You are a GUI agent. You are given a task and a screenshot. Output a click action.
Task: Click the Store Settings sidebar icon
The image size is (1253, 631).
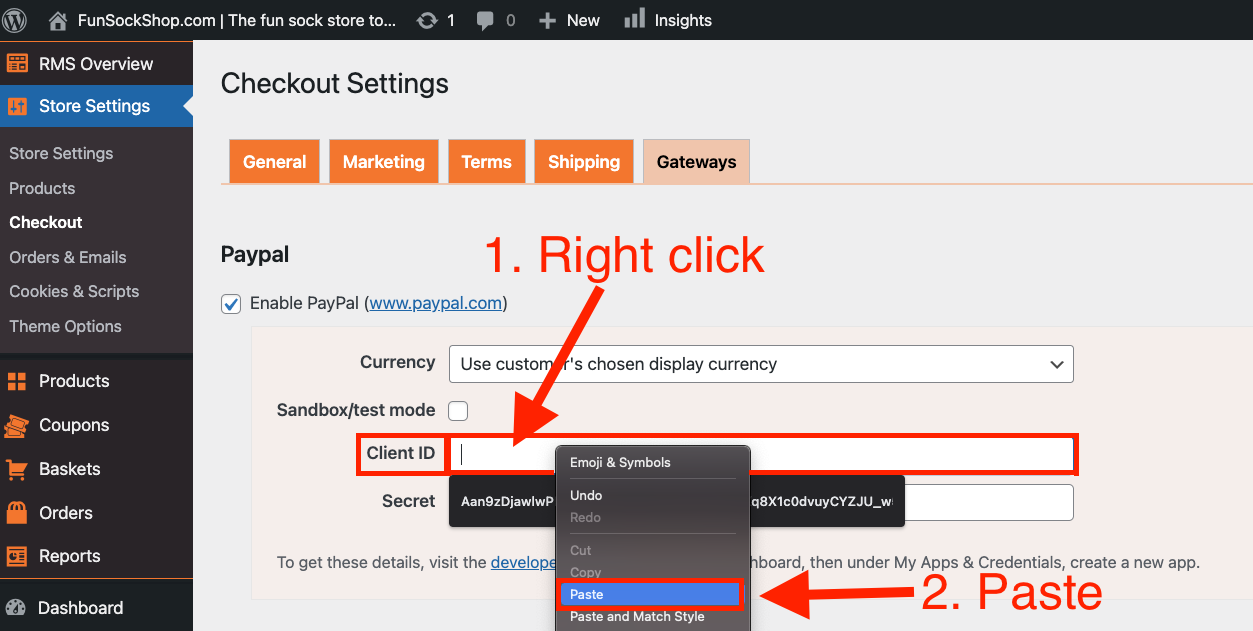coord(17,106)
